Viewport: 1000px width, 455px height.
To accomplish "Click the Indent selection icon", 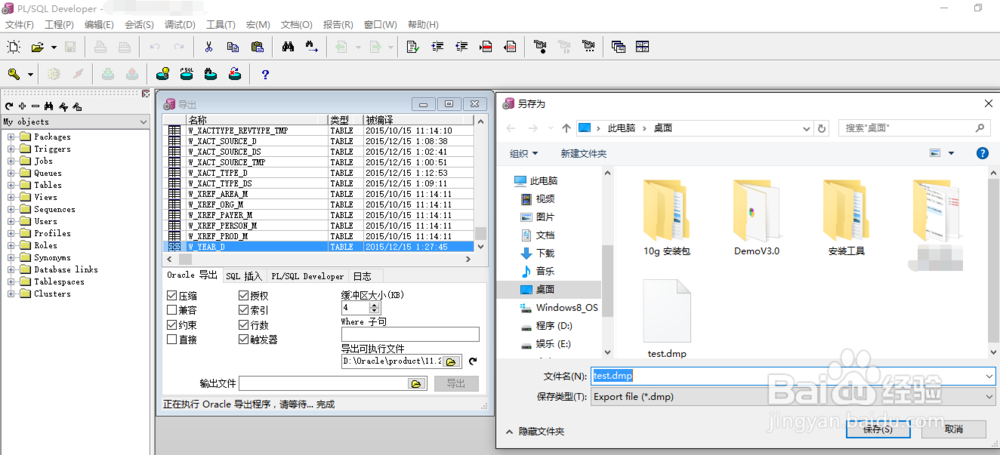I will coord(438,47).
